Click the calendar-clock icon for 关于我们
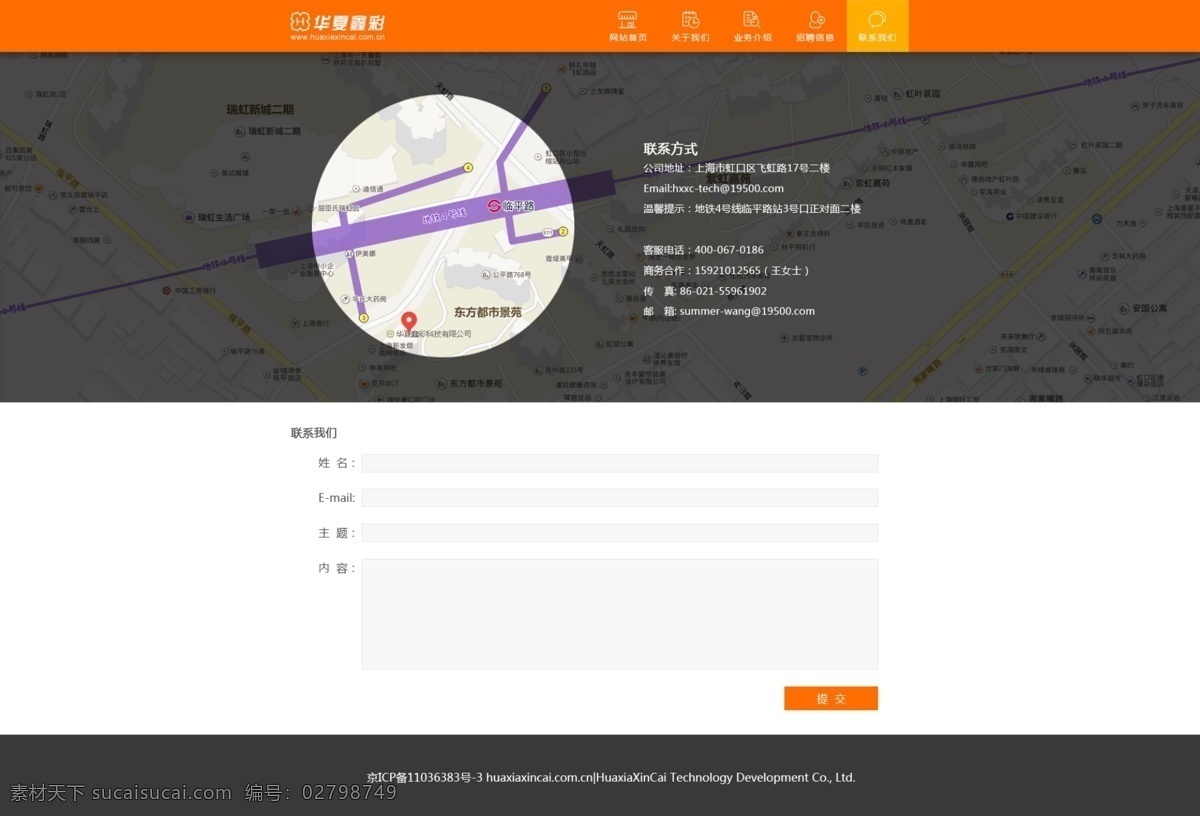 [690, 20]
